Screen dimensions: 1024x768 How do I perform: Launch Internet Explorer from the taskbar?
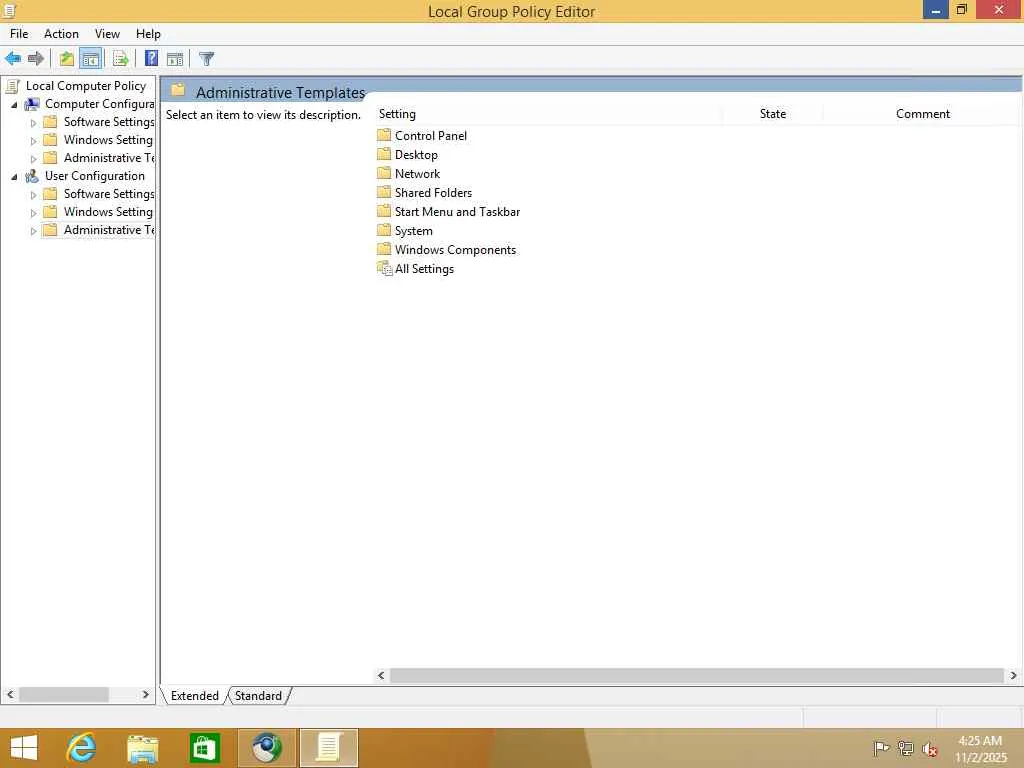pyautogui.click(x=82, y=748)
